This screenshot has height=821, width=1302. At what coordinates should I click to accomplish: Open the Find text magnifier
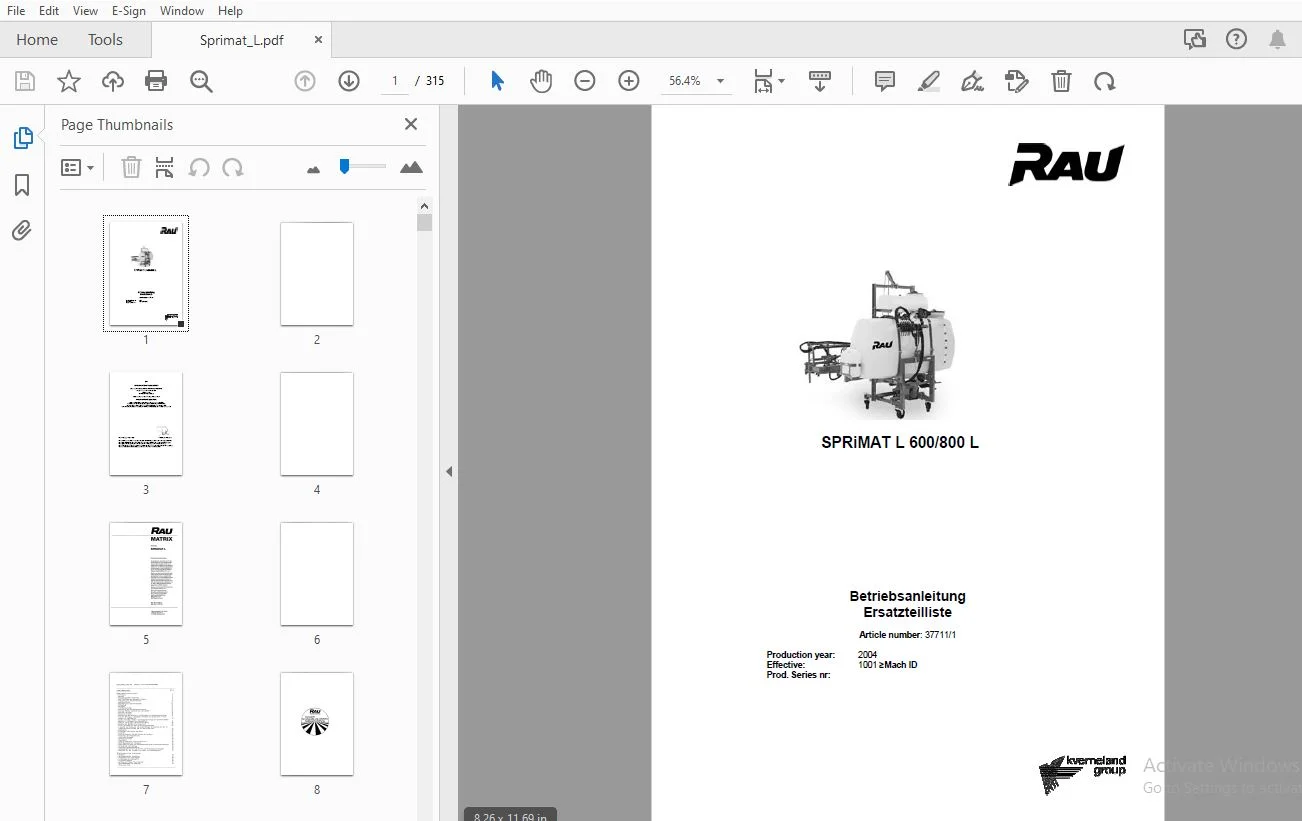(202, 81)
